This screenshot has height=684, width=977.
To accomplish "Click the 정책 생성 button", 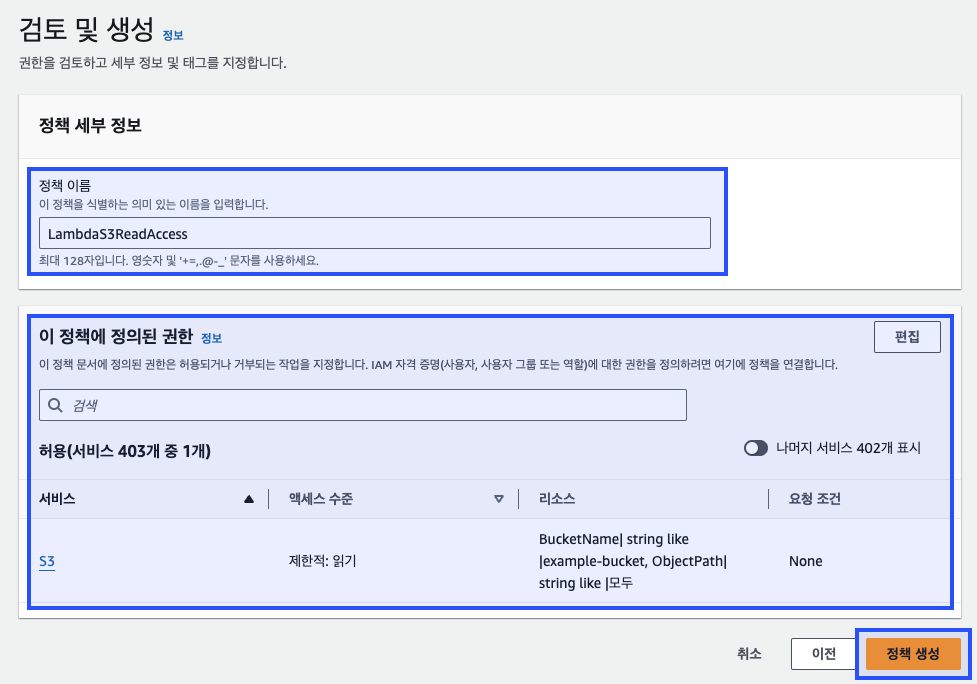I will point(913,653).
